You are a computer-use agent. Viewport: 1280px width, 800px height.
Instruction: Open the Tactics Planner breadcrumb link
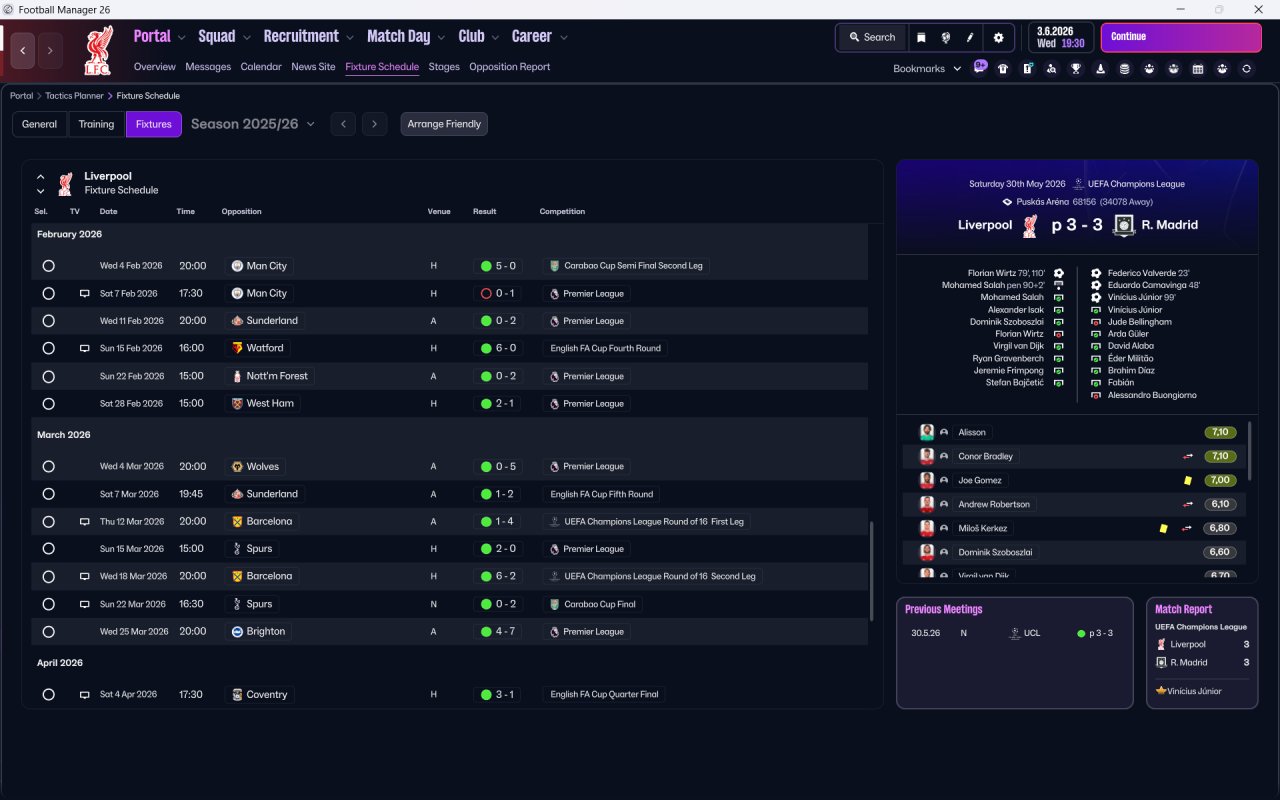pyautogui.click(x=74, y=96)
